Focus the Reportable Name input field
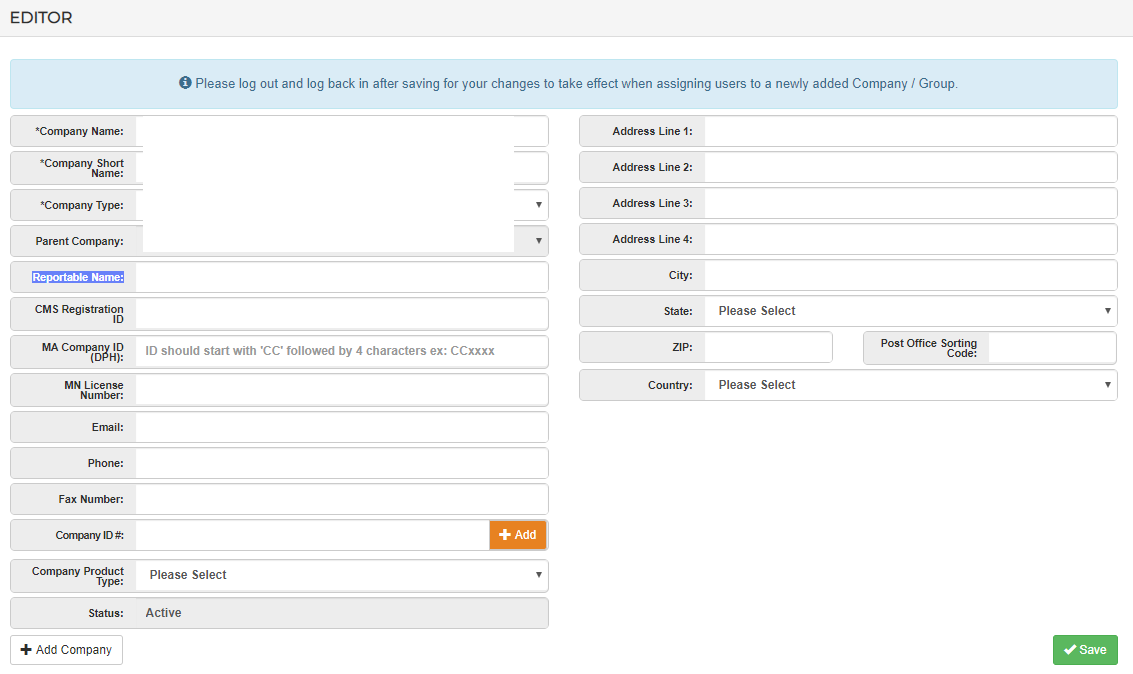Viewport: 1133px width, 674px height. pyautogui.click(x=341, y=277)
